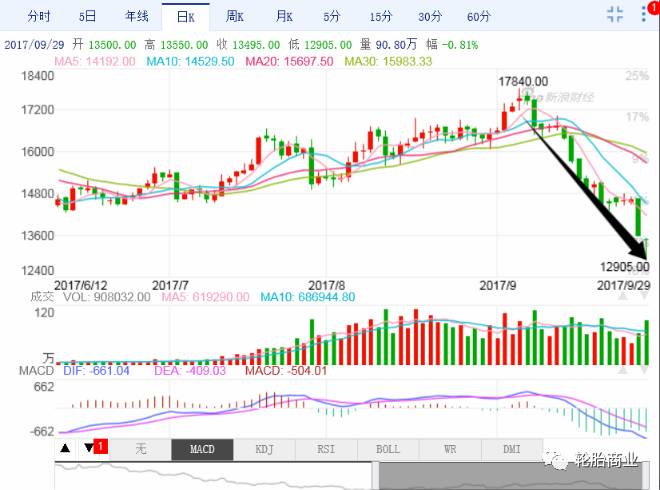Show the 30分 thirty-minute chart
The height and width of the screenshot is (490, 660).
coord(430,16)
